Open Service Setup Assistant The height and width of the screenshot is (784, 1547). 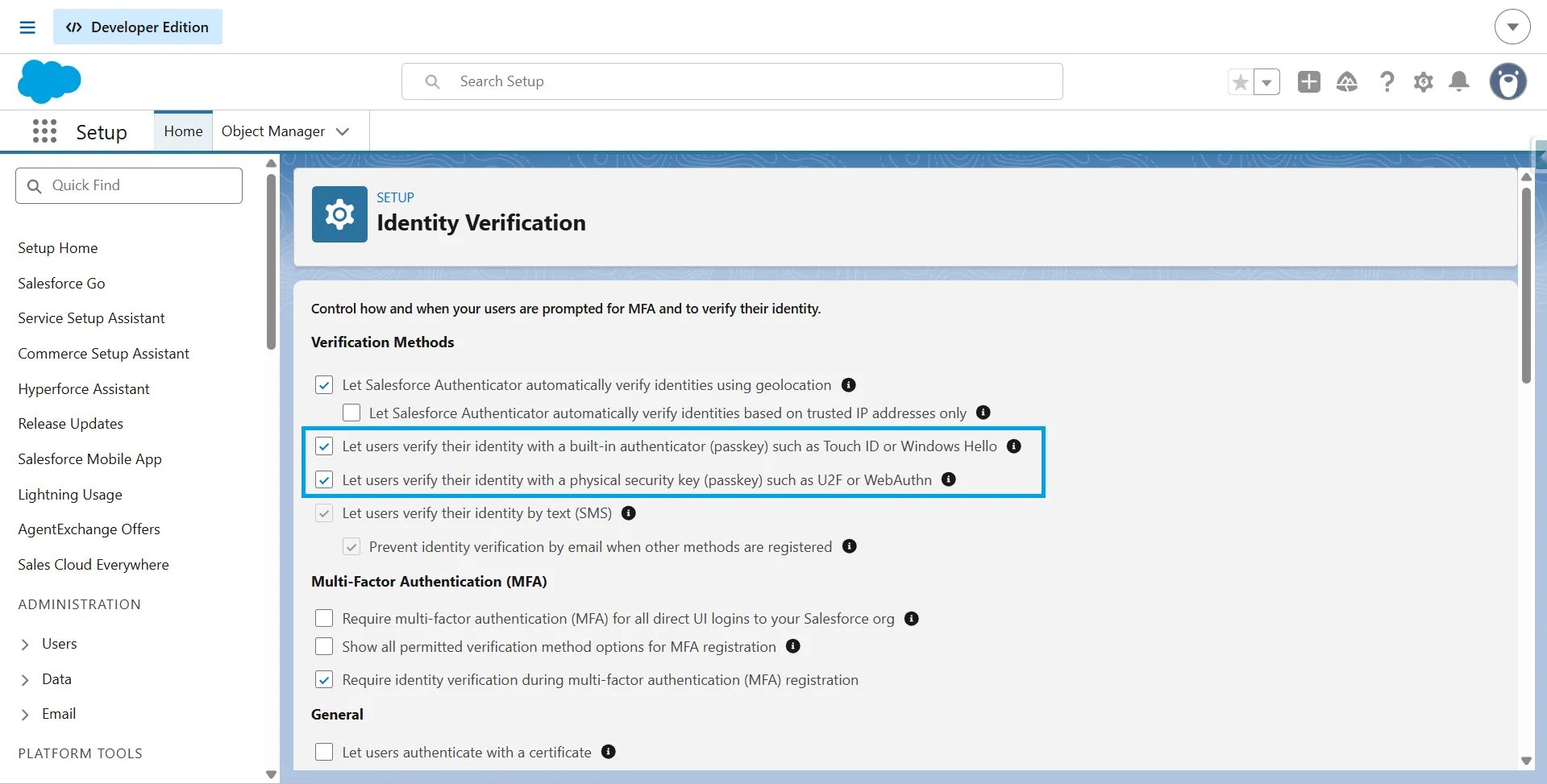pyautogui.click(x=91, y=318)
